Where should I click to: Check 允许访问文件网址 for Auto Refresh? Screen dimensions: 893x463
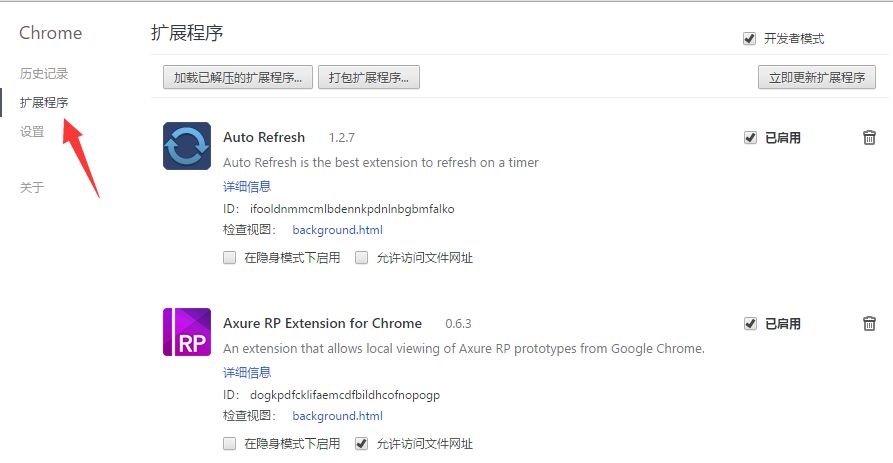362,258
